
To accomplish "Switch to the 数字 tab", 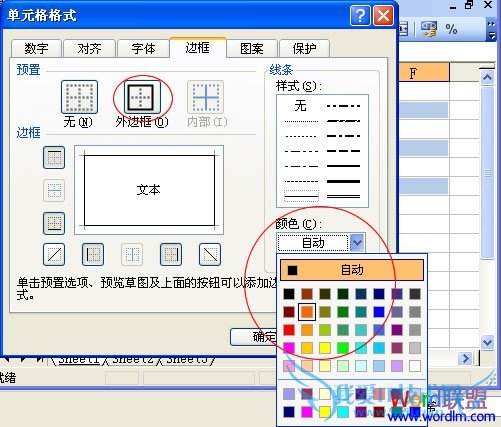I will coord(36,49).
